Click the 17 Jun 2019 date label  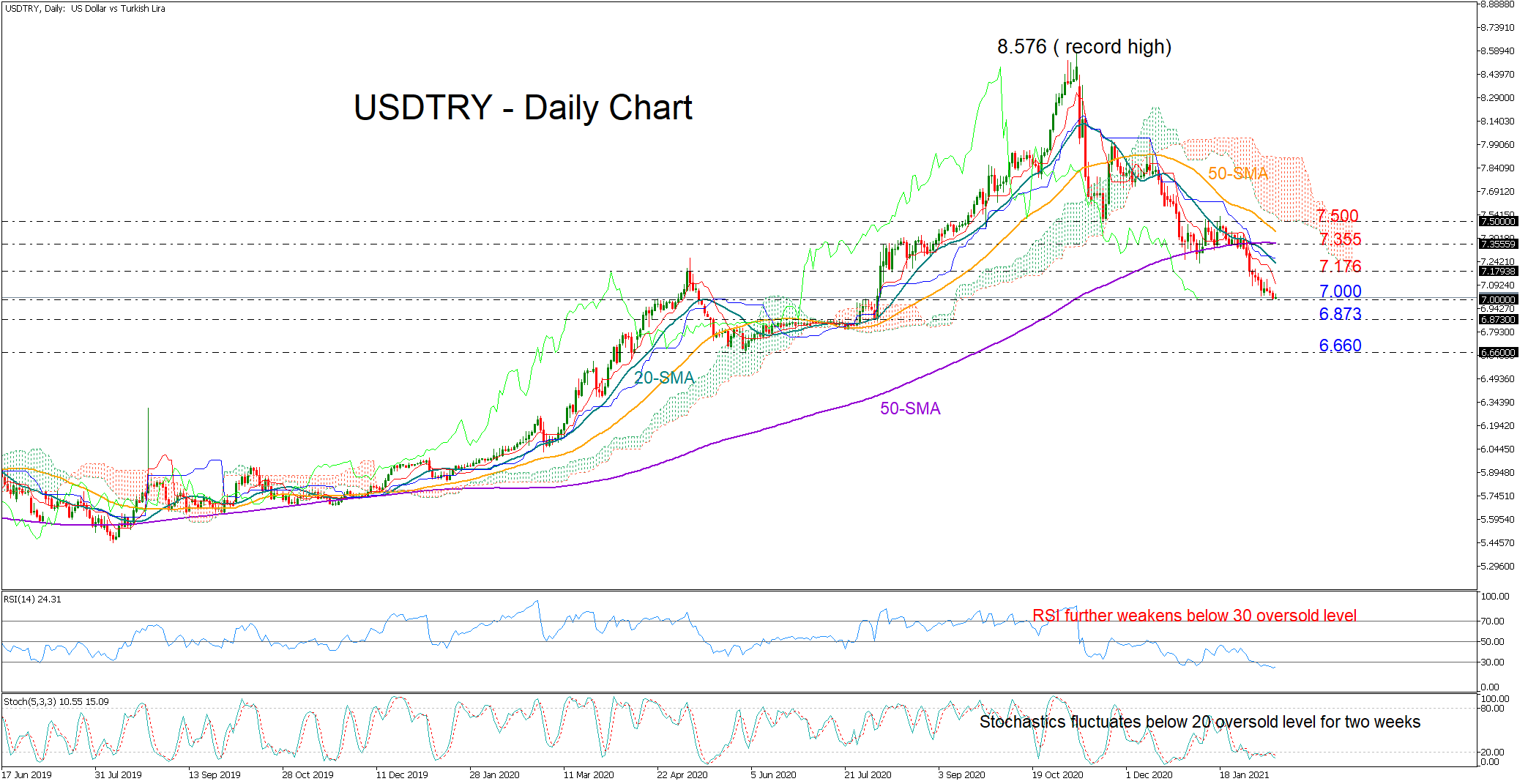click(27, 774)
